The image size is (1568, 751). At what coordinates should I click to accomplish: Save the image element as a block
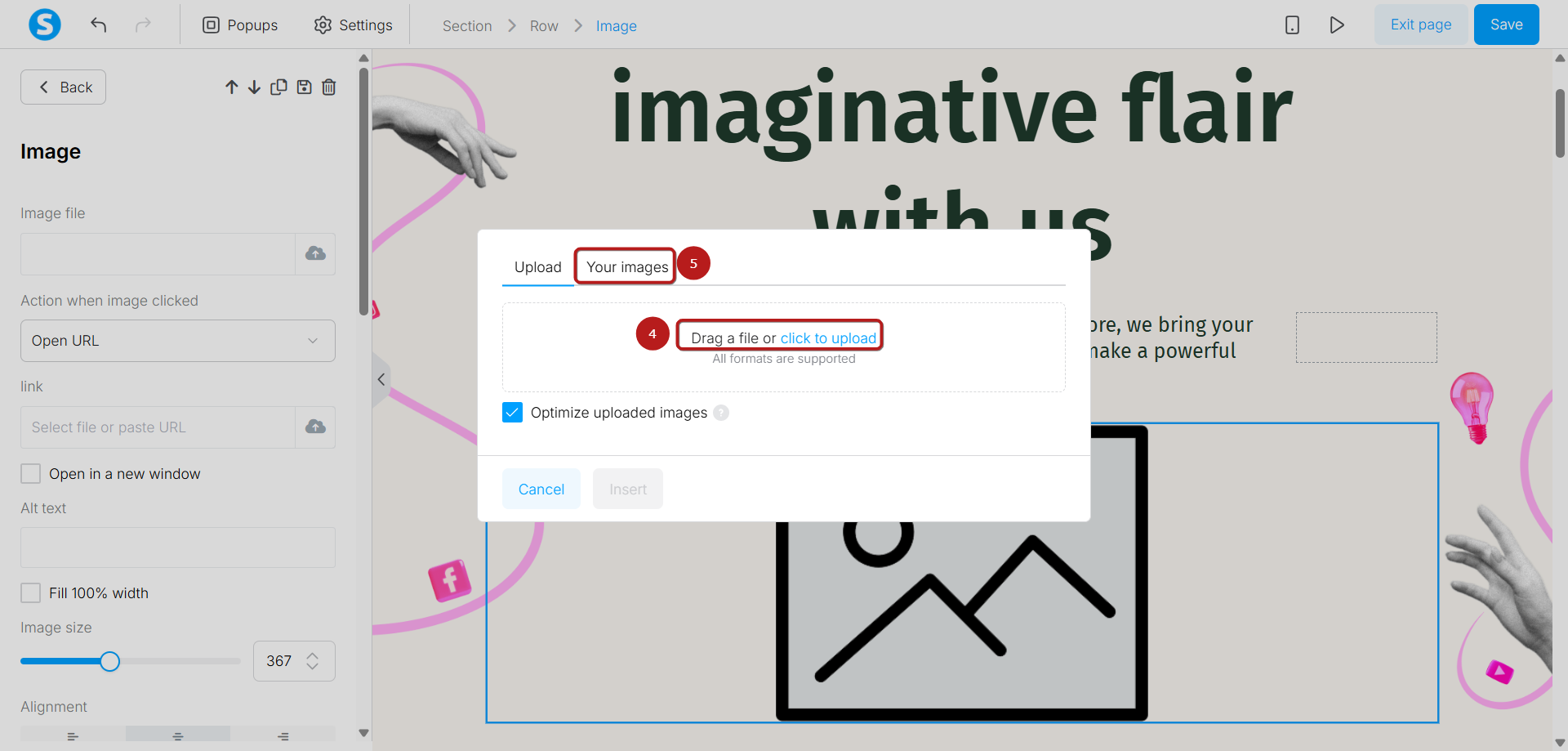tap(304, 87)
